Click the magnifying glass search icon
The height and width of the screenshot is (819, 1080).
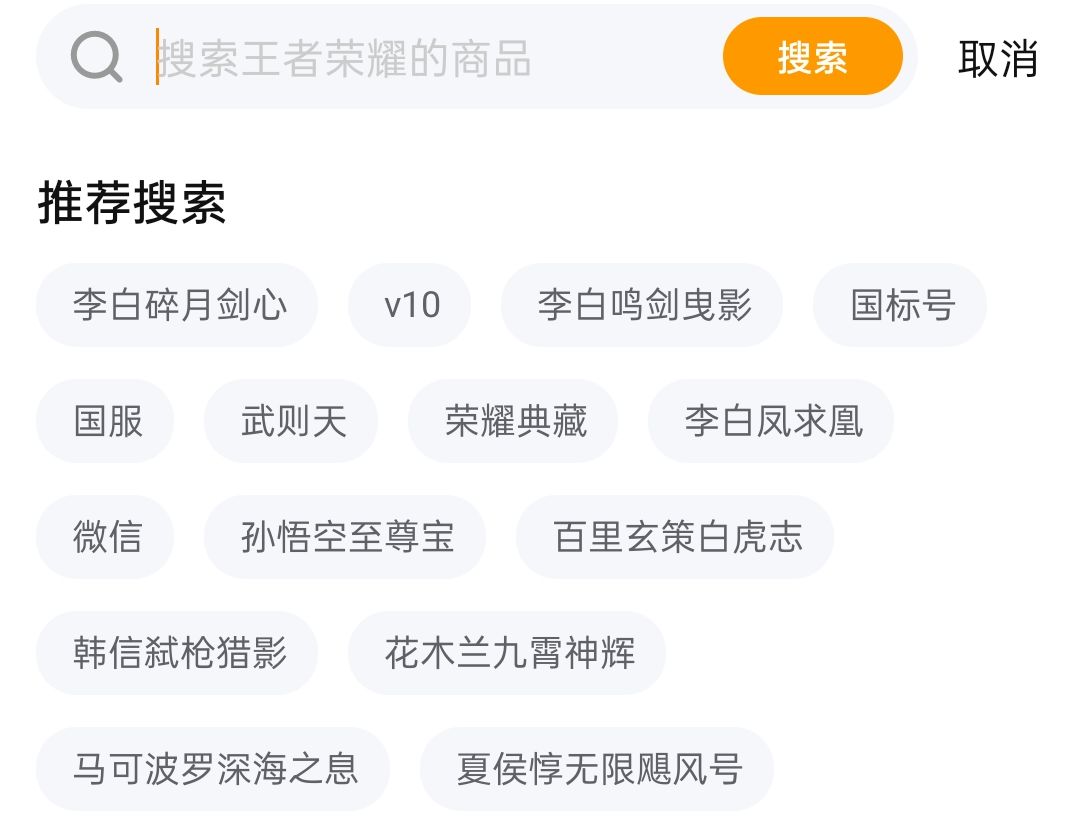(96, 58)
